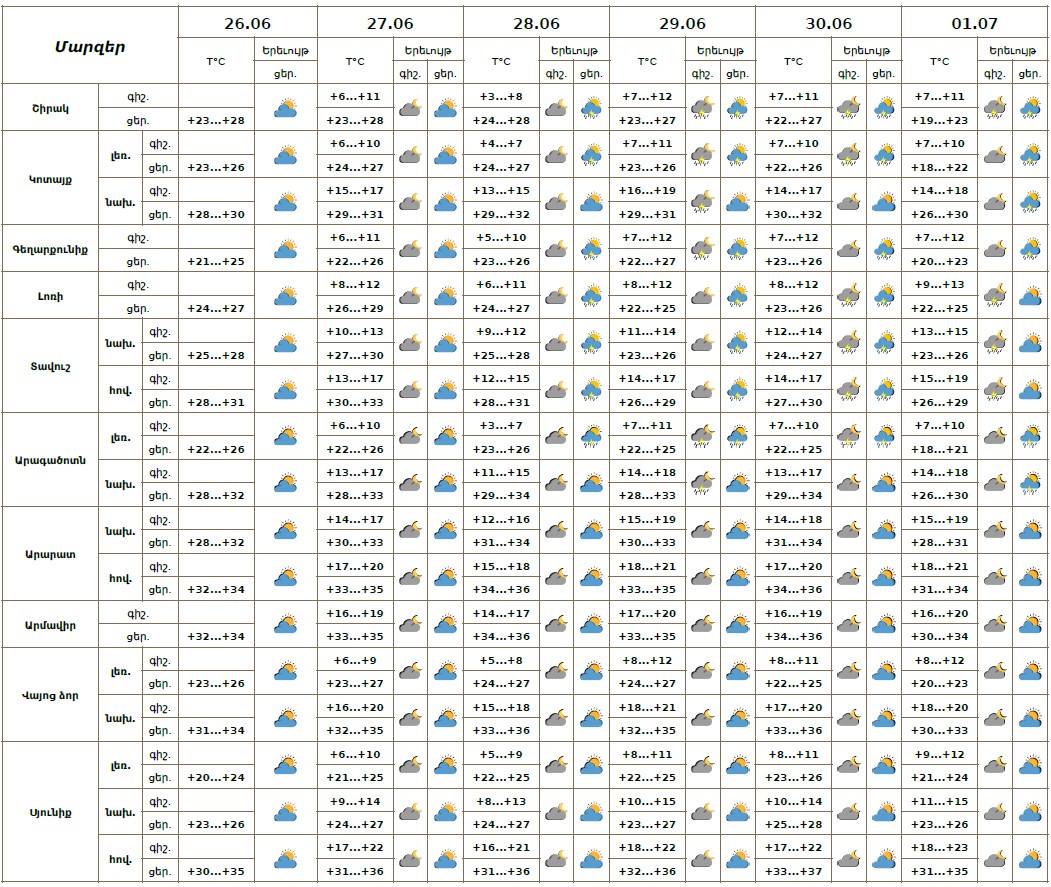Click Կոտայք լեռ. night weather icon for 01.07

pos(994,155)
